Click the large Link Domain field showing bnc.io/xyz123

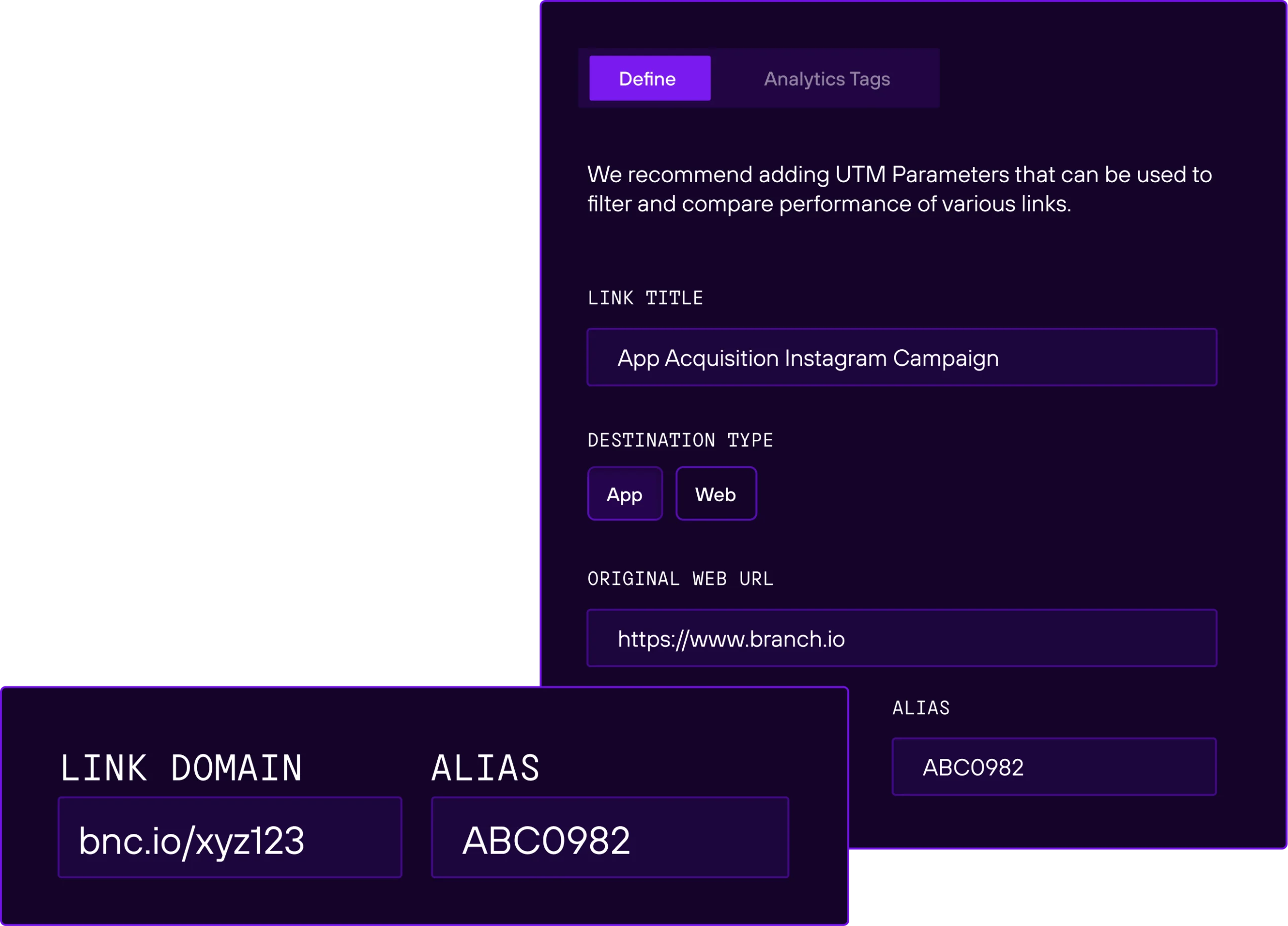230,837
